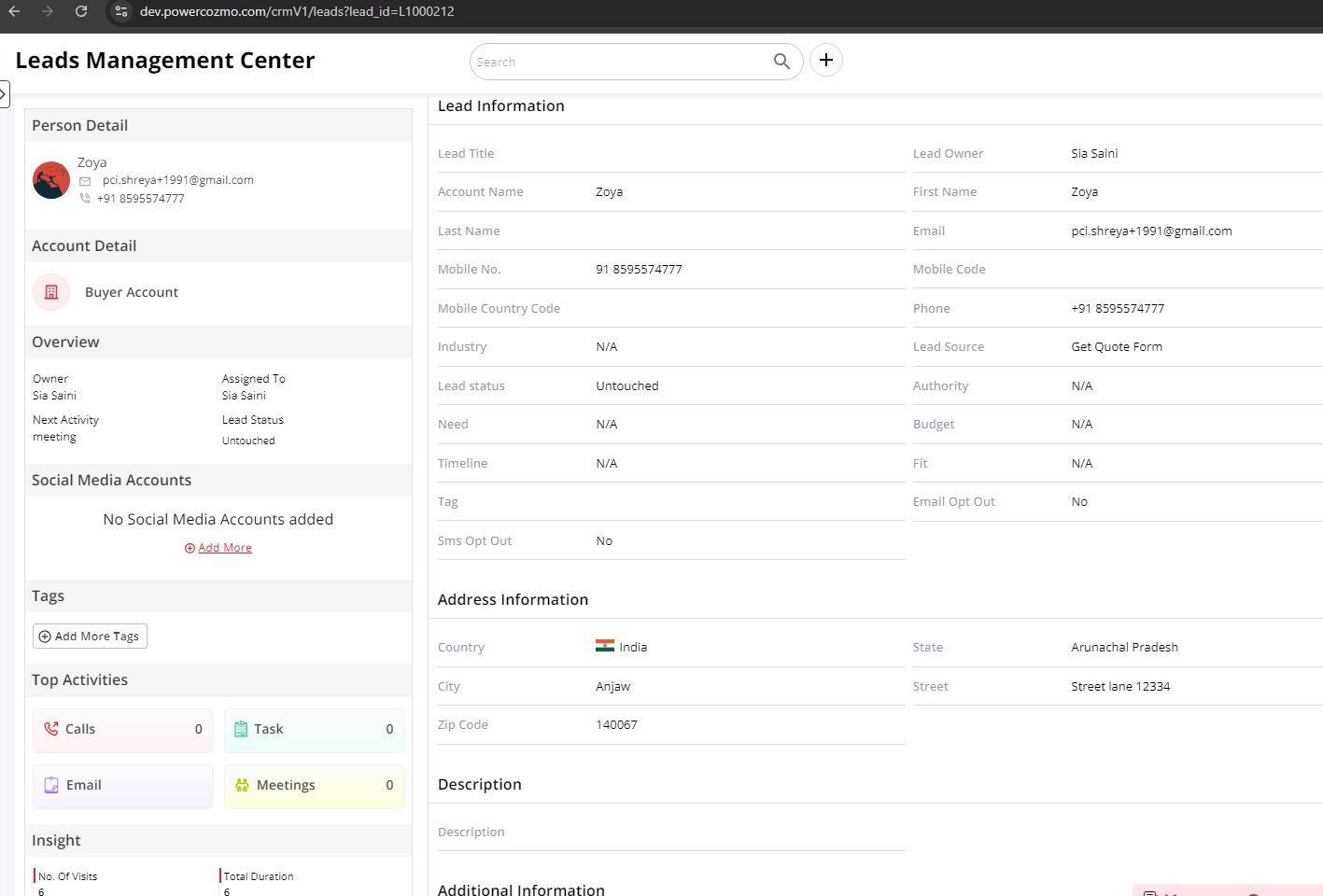Click Zoya's profile avatar picture
1323x896 pixels.
click(51, 180)
